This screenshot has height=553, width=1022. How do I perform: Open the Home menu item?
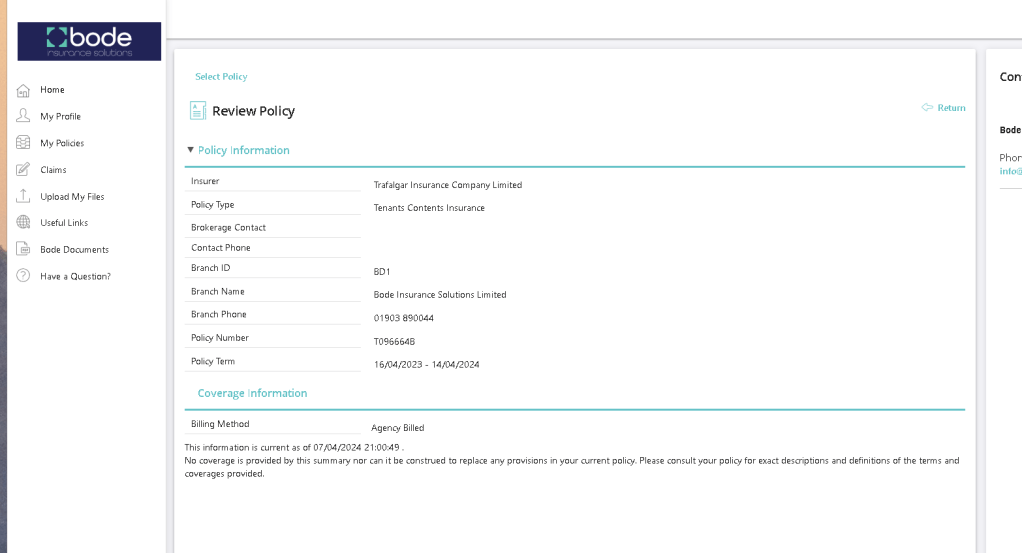click(x=52, y=90)
